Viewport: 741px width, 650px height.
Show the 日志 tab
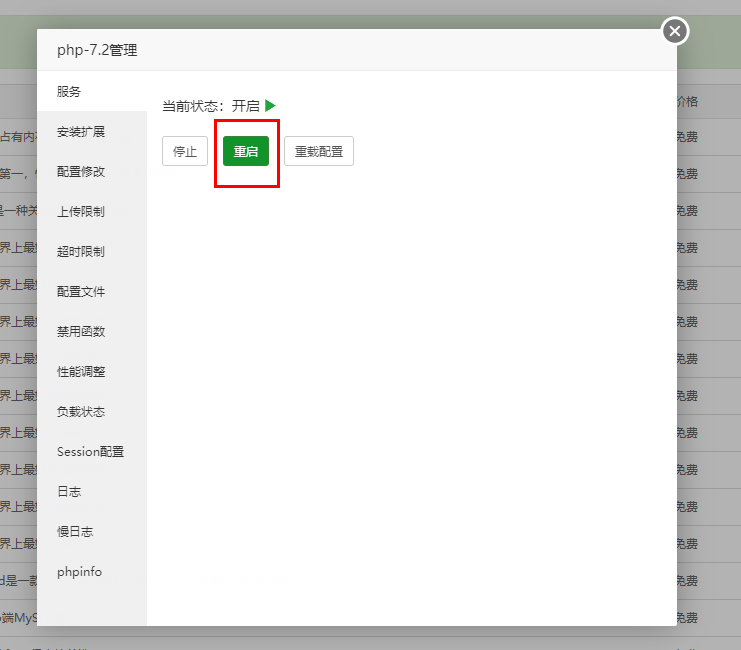coord(69,491)
